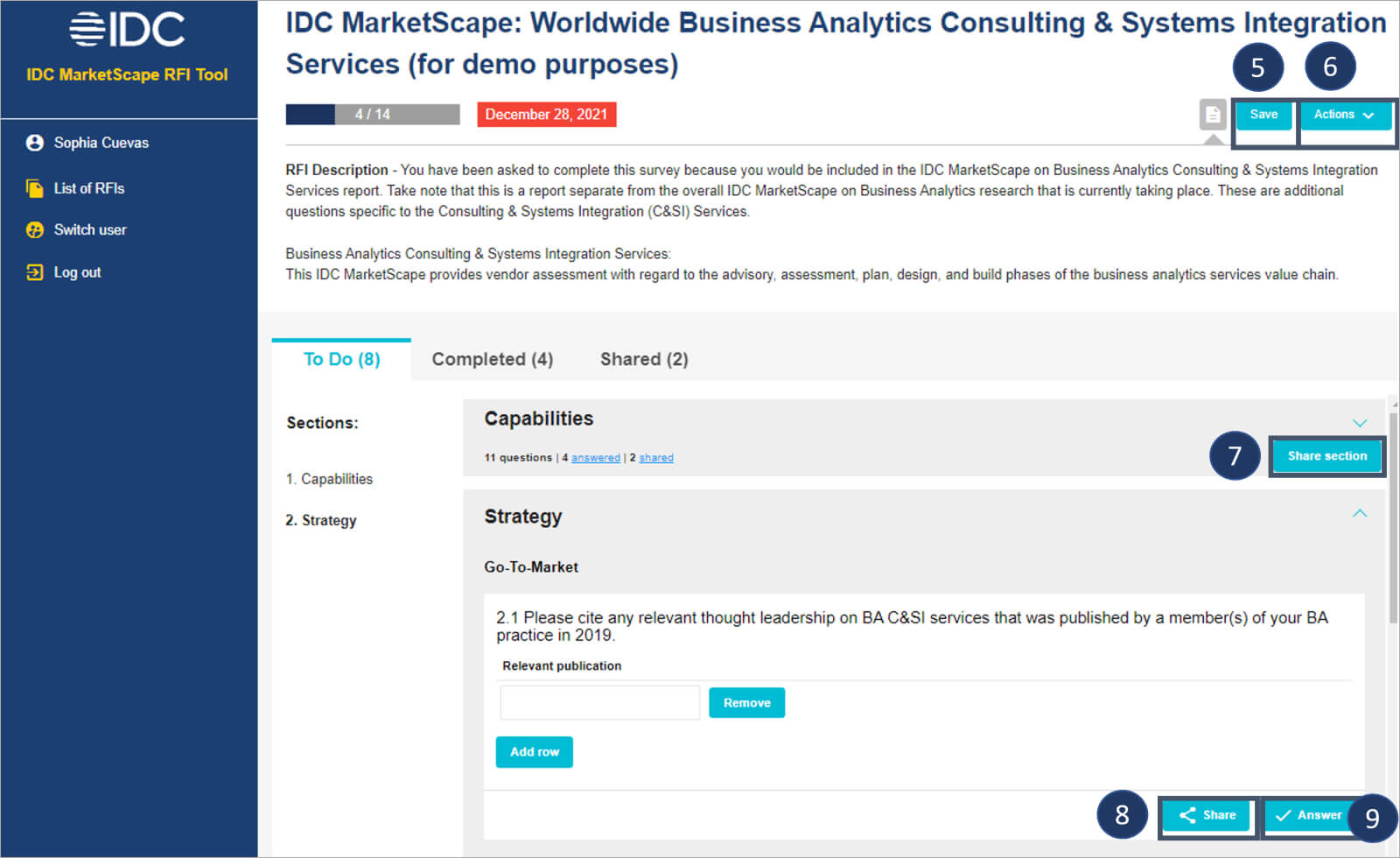Click the 4/14 progress bar
1400x858 pixels.
click(x=373, y=115)
